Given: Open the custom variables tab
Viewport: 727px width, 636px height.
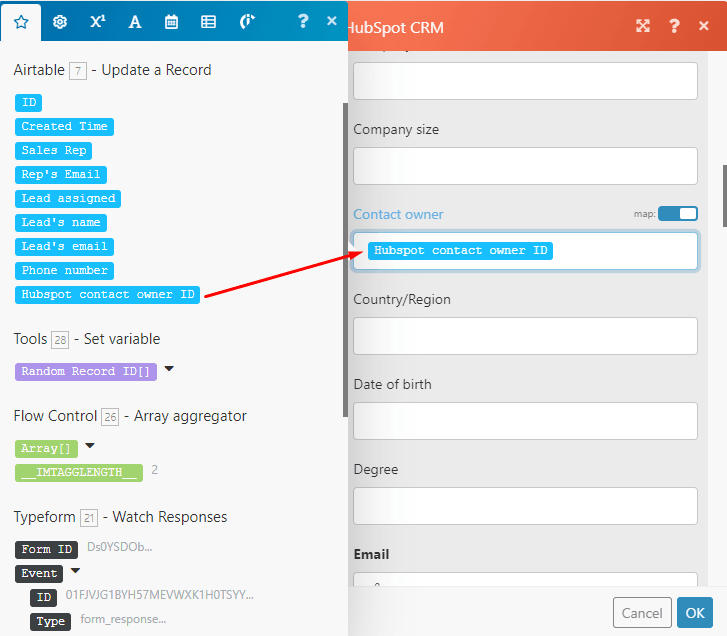Looking at the screenshot, I should pyautogui.click(x=246, y=21).
